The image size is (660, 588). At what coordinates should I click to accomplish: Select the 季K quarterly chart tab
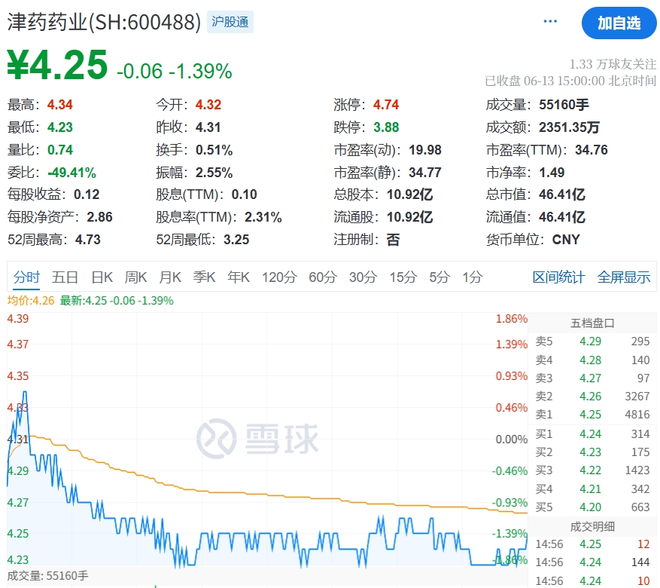[204, 277]
